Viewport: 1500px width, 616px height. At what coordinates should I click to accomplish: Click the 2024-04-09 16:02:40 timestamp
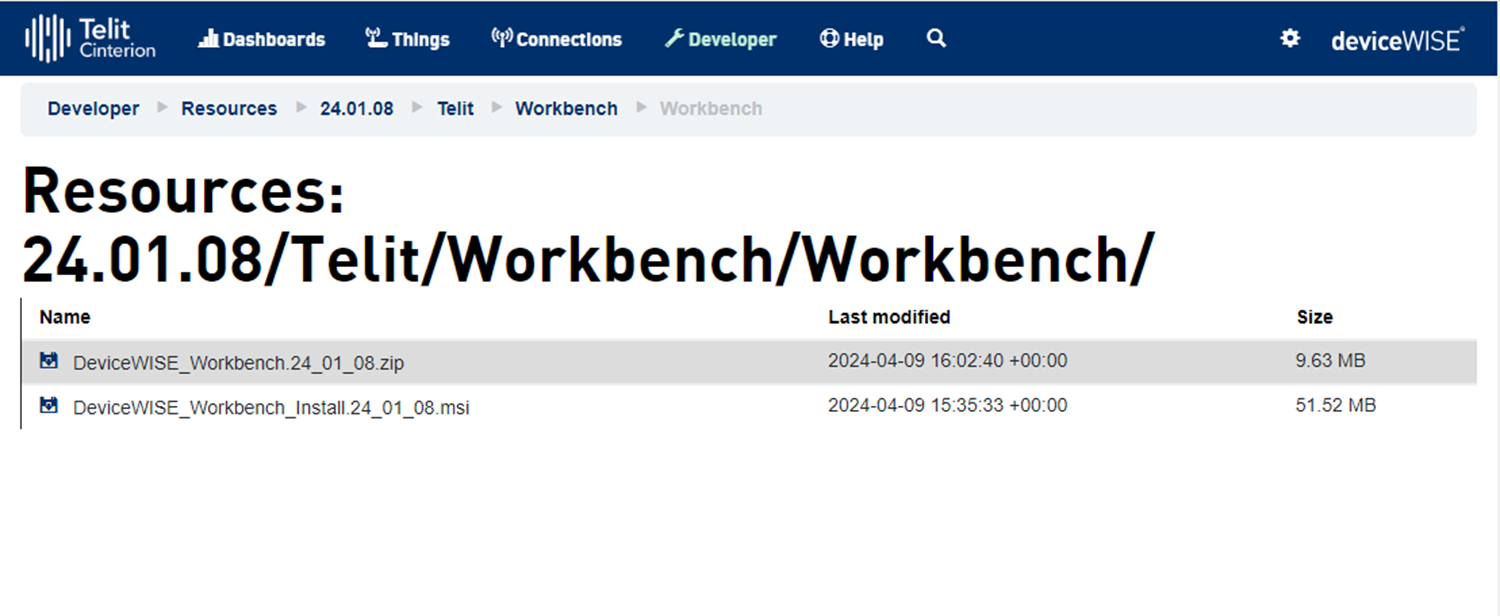coord(947,361)
